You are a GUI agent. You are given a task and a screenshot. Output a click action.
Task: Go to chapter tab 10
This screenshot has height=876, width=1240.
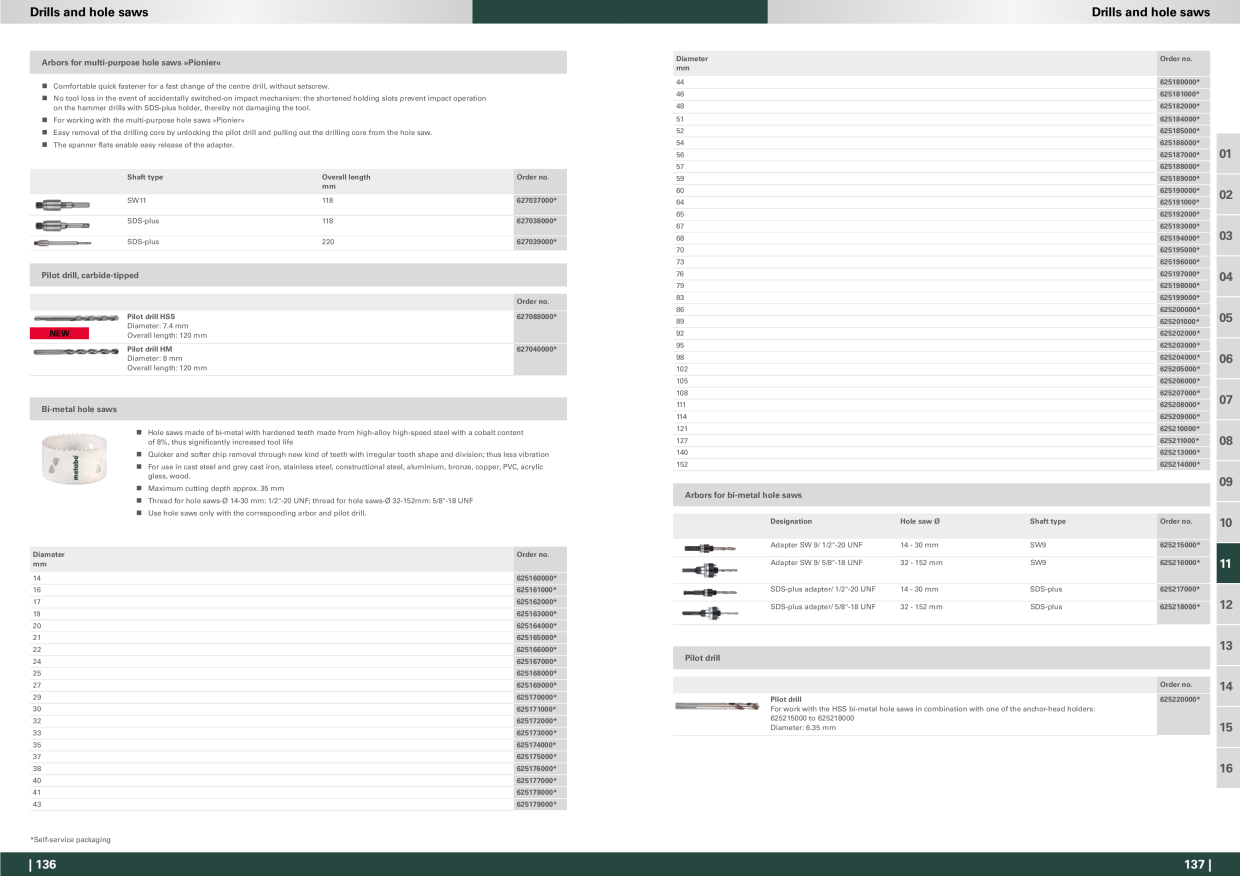pos(1227,523)
